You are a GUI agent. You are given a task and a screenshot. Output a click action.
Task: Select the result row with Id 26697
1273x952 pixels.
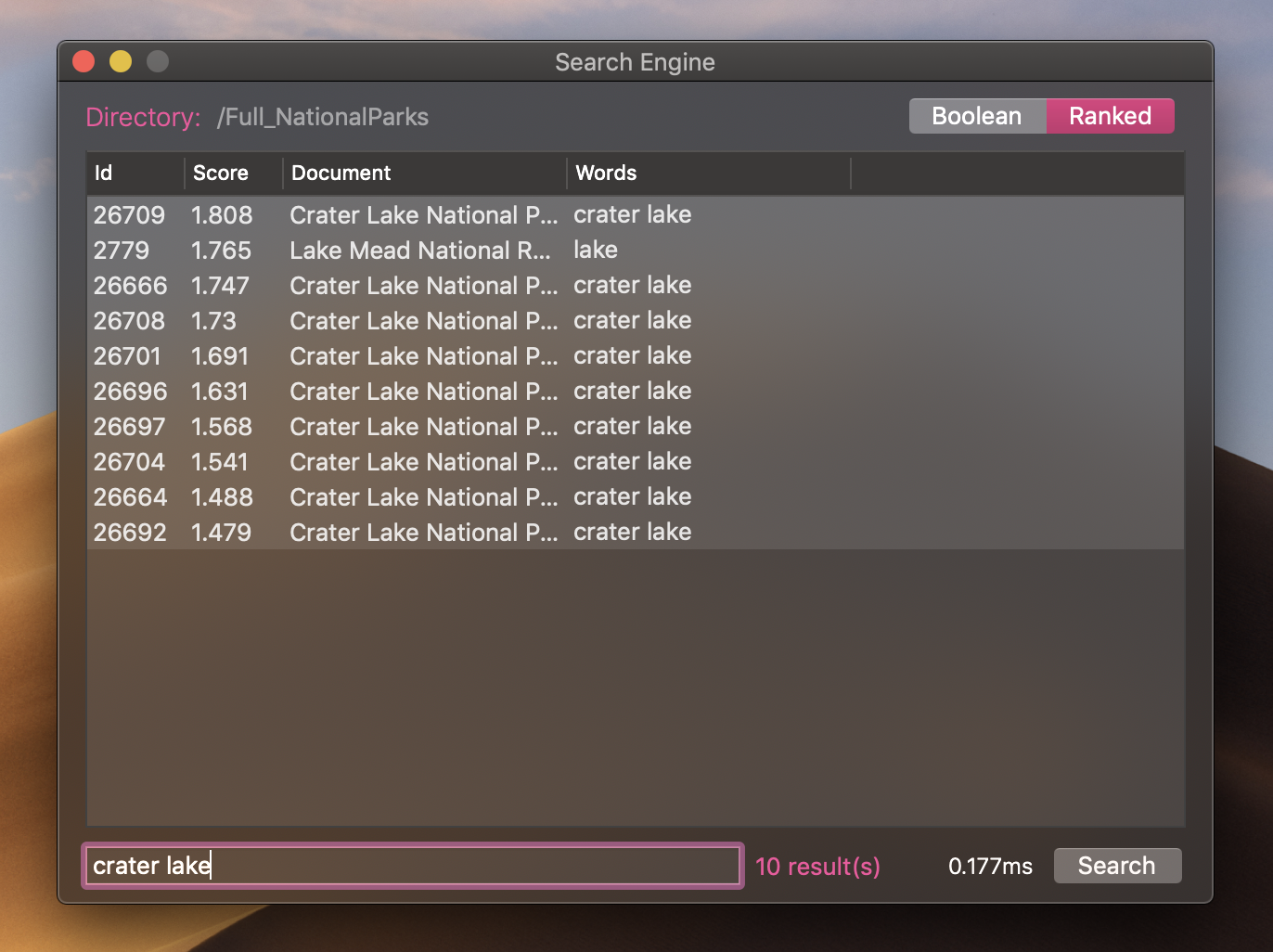click(636, 427)
